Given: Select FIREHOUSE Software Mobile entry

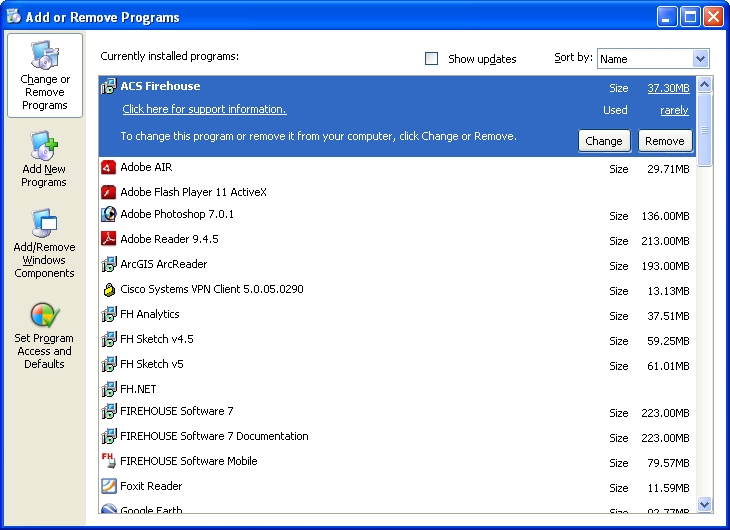Looking at the screenshot, I should point(397,462).
